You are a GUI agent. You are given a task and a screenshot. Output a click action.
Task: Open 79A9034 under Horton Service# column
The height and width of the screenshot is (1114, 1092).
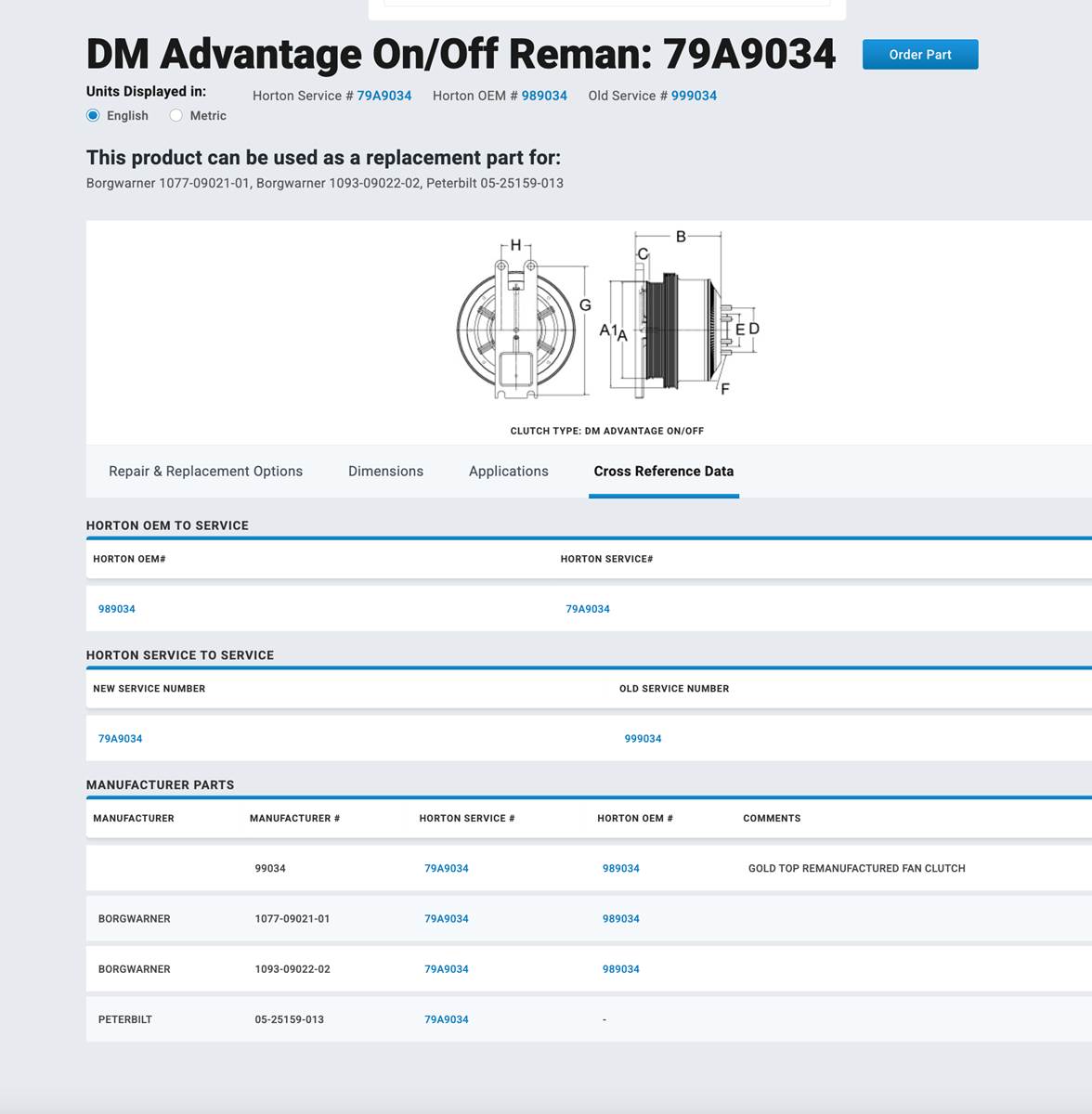pyautogui.click(x=588, y=609)
